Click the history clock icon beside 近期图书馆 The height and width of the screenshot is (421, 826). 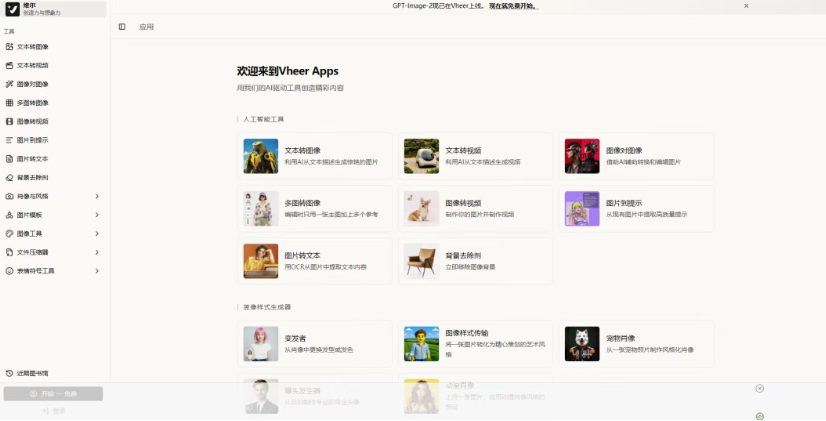point(9,373)
